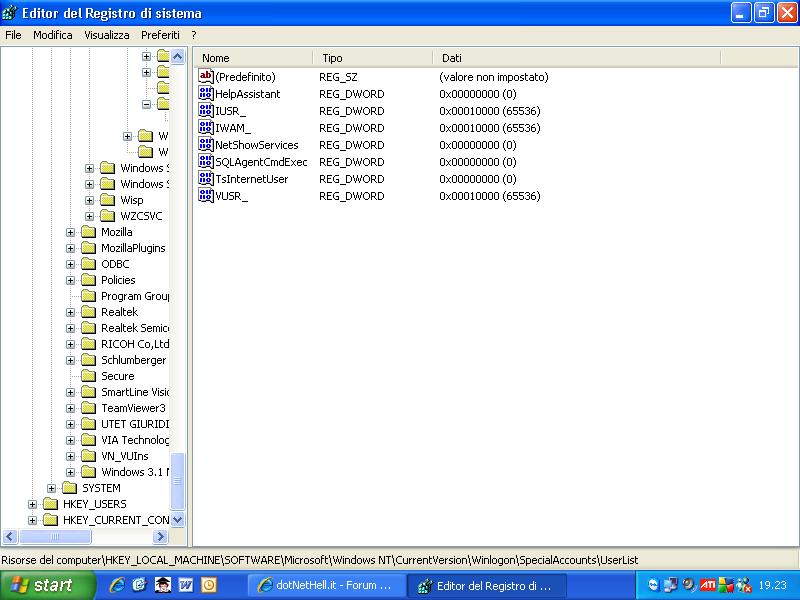Click the REG_SZ type cell
This screenshot has width=800, height=600.
(x=338, y=77)
